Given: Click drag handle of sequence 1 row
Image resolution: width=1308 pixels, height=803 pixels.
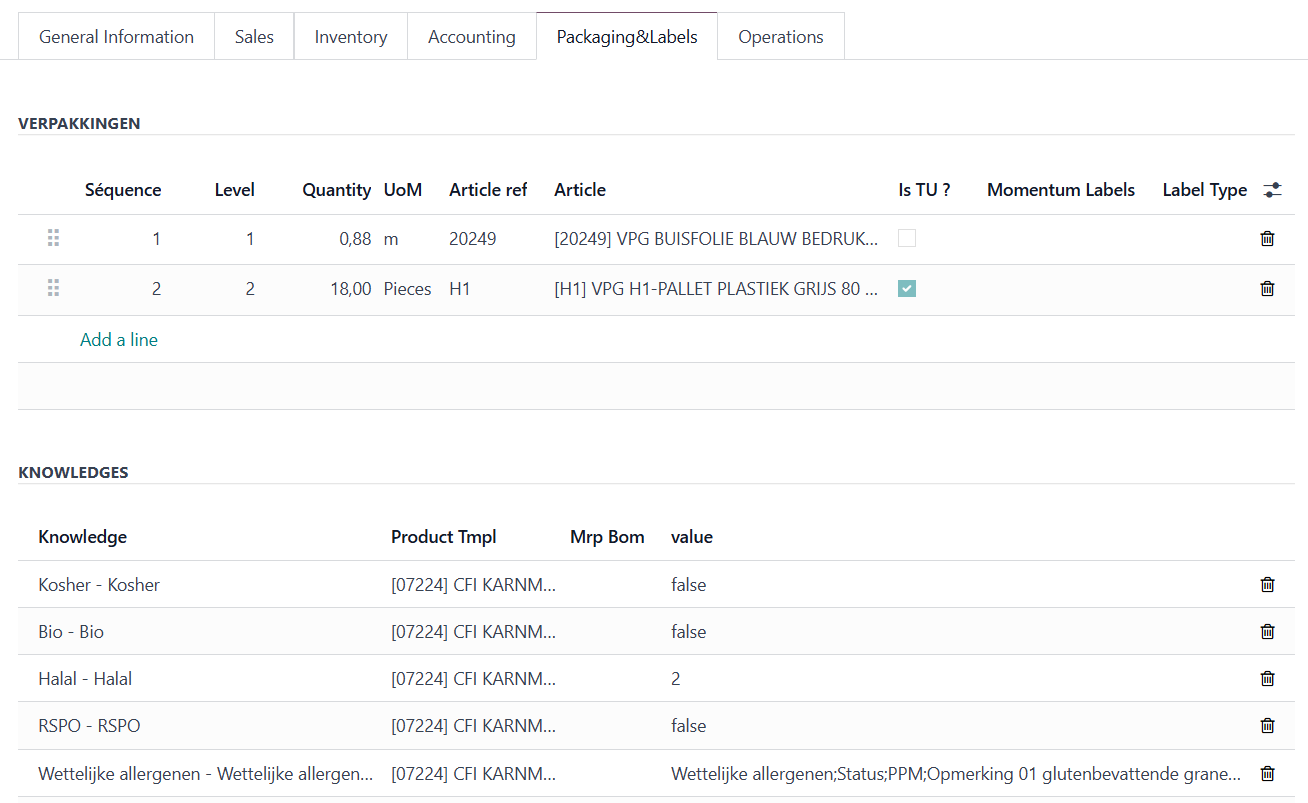Looking at the screenshot, I should 54,239.
